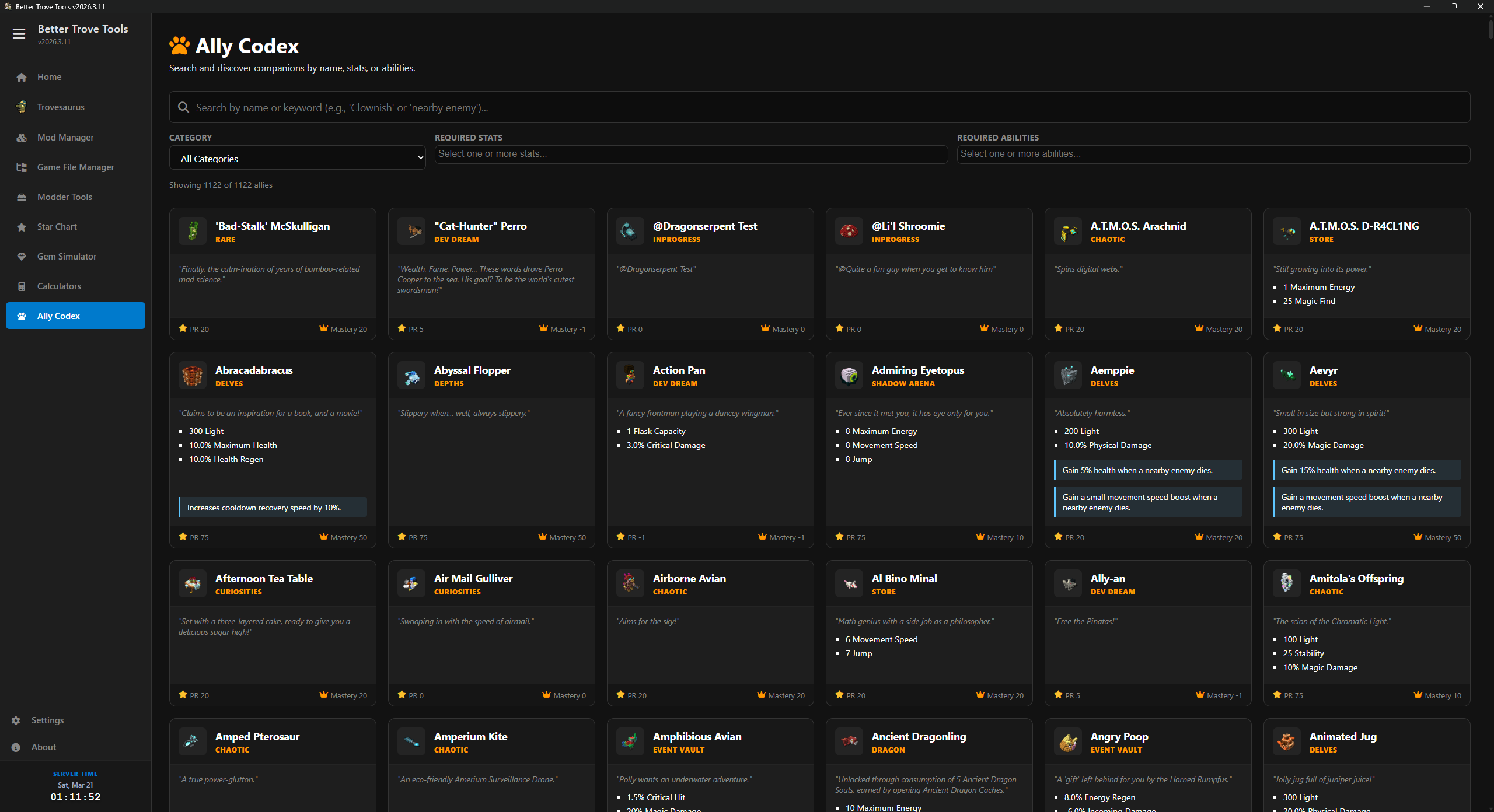The height and width of the screenshot is (812, 1494).
Task: Open Mod Manager from sidebar
Action: 65,138
